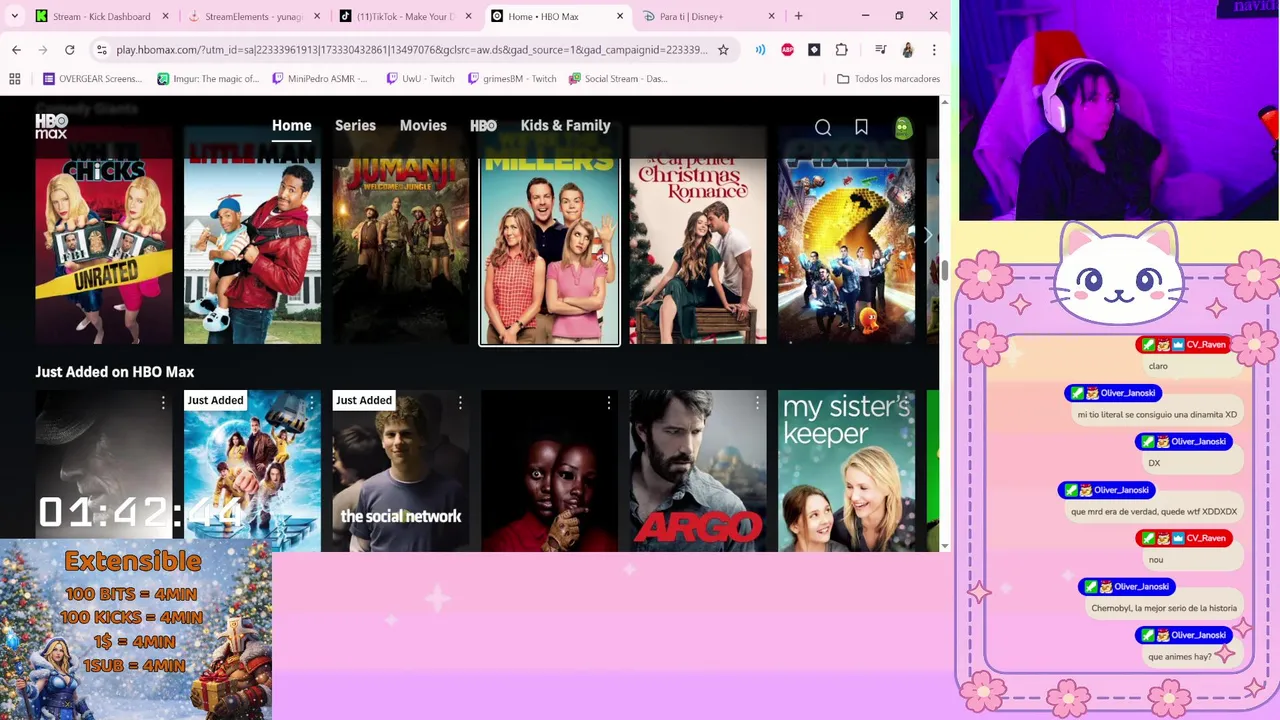Open The Social Network poster

coord(401,471)
